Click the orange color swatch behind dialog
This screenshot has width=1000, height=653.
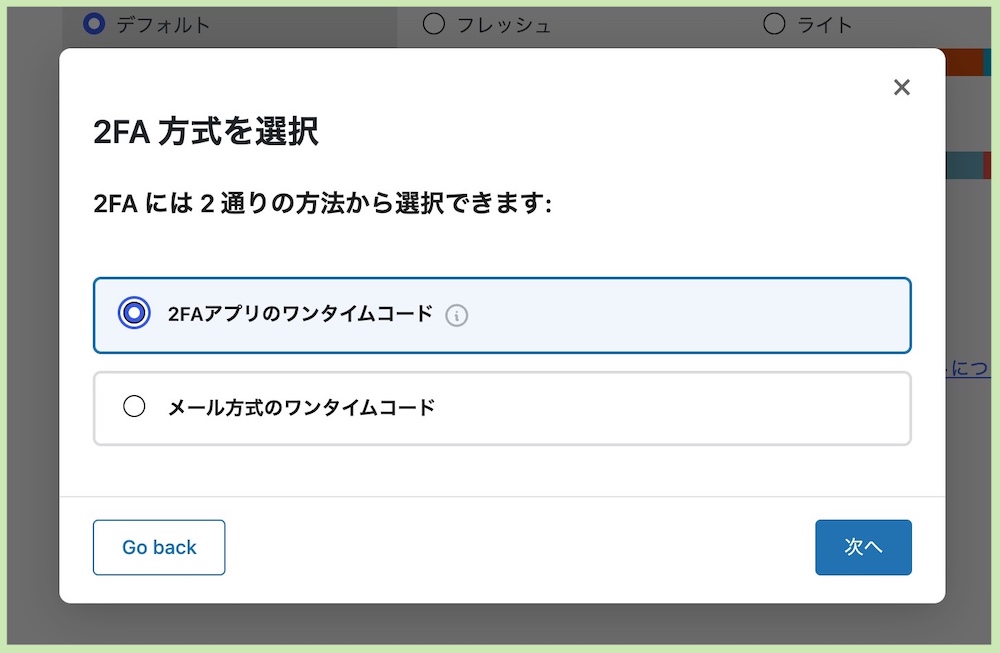click(964, 62)
